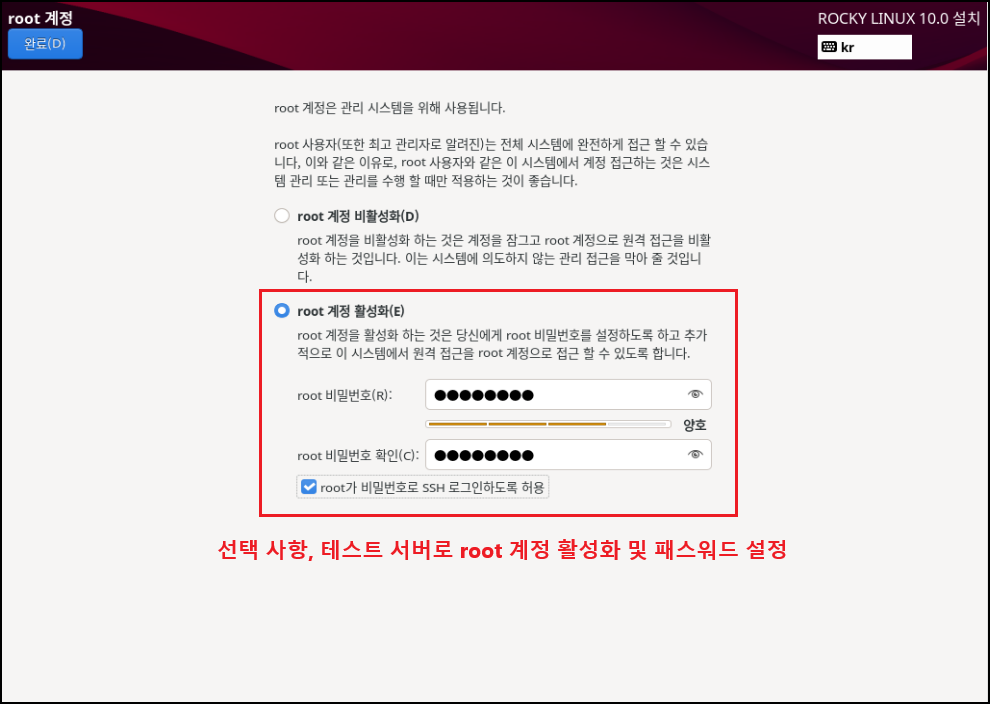This screenshot has width=990, height=704.
Task: Select root 계정 비활성화(D) radio button
Action: (x=282, y=216)
